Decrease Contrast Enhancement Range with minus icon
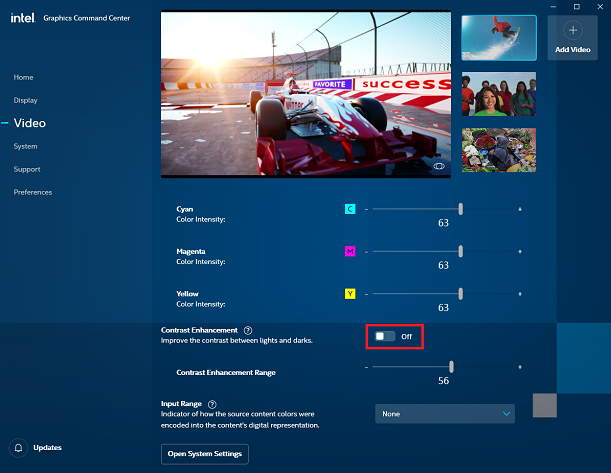This screenshot has height=473, width=611. pyautogui.click(x=366, y=367)
